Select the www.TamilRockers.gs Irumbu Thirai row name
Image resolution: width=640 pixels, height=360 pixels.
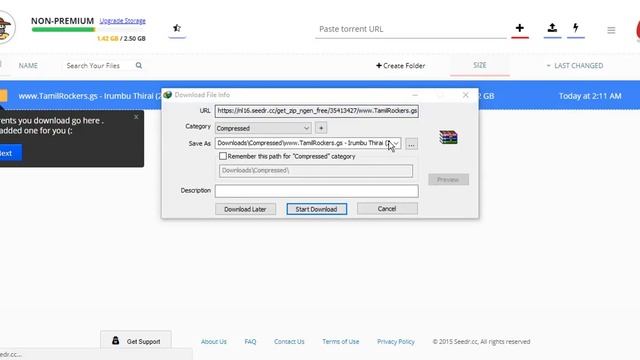[90, 96]
